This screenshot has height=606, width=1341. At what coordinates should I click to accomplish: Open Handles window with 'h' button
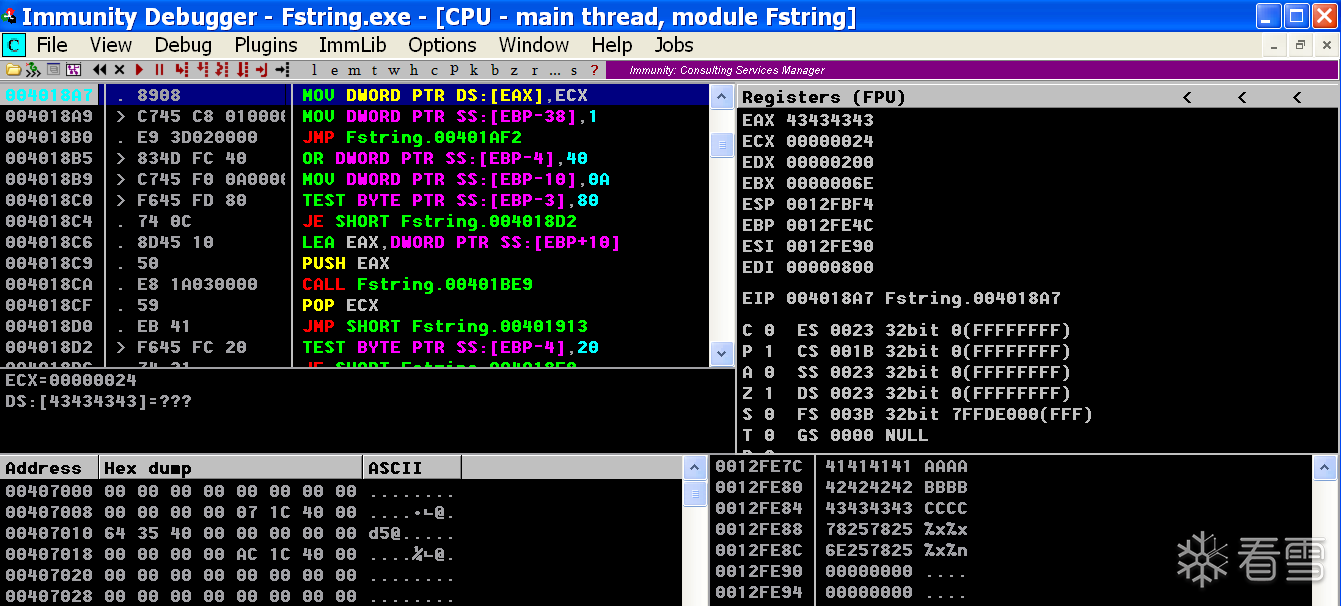pos(413,70)
